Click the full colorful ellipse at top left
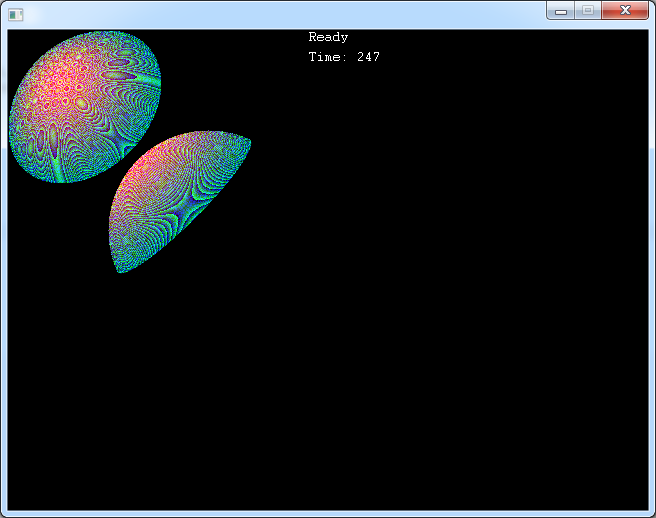656x518 pixels. point(85,107)
